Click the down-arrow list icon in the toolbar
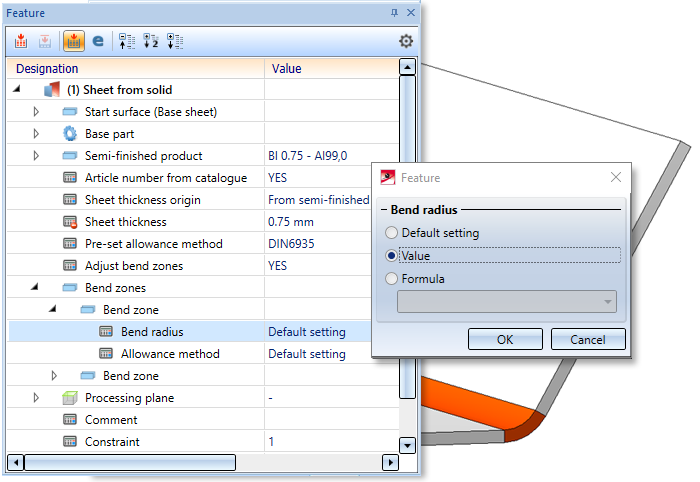Image resolution: width=700 pixels, height=482 pixels. tap(175, 42)
